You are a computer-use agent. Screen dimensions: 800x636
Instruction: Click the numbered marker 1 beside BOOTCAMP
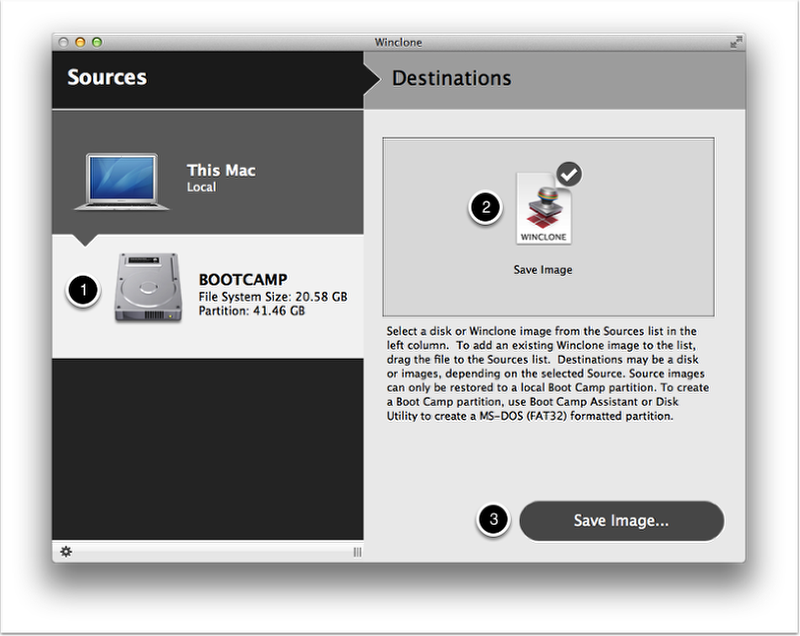coord(83,289)
